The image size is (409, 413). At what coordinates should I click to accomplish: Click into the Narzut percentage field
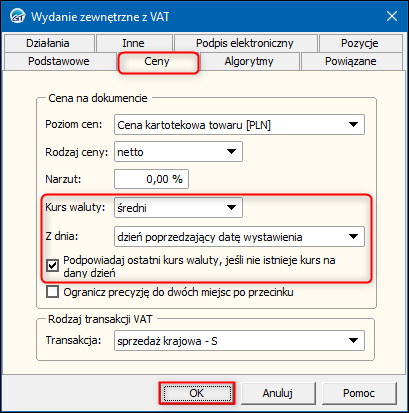point(151,179)
